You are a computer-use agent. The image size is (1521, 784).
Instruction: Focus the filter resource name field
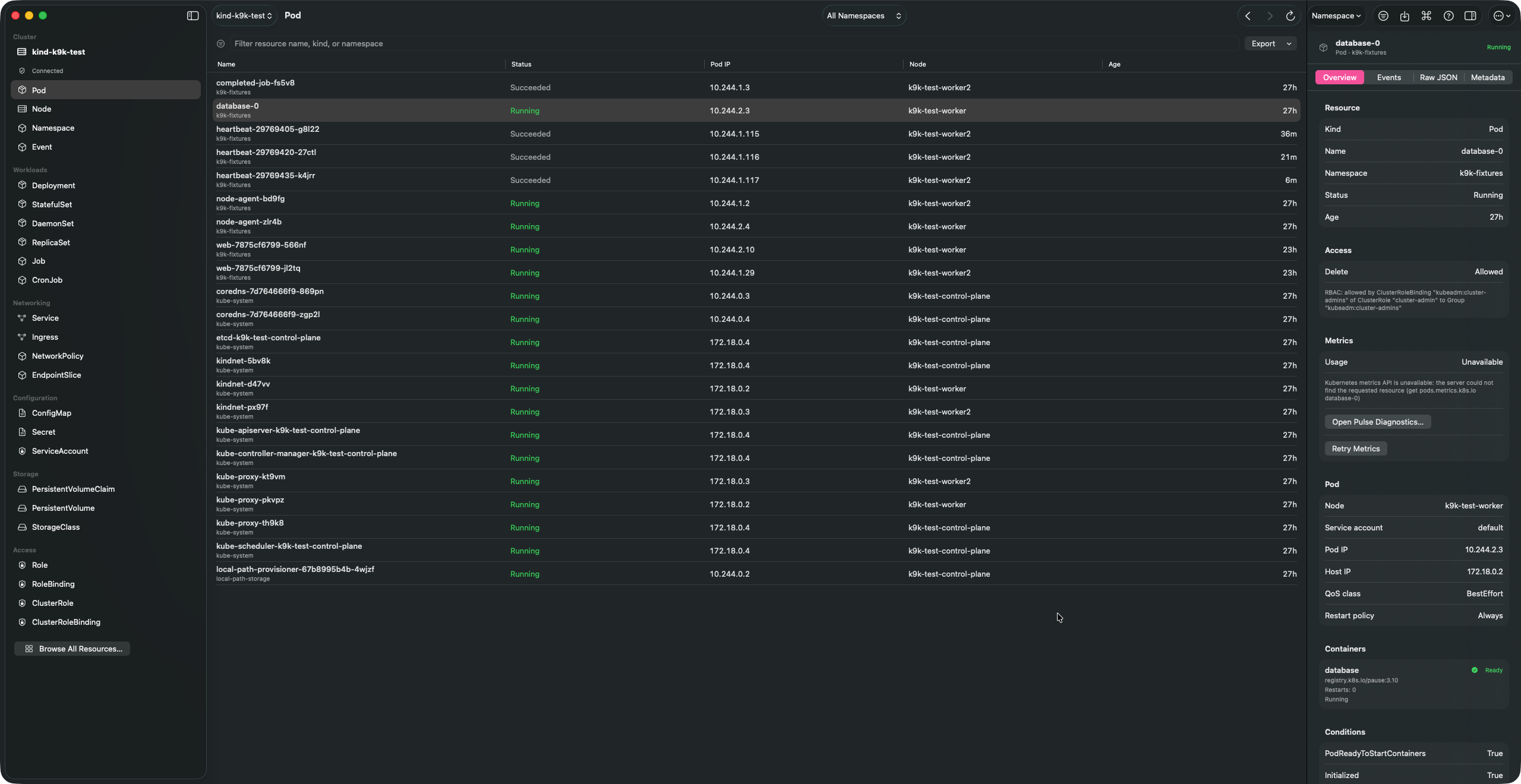[x=734, y=43]
